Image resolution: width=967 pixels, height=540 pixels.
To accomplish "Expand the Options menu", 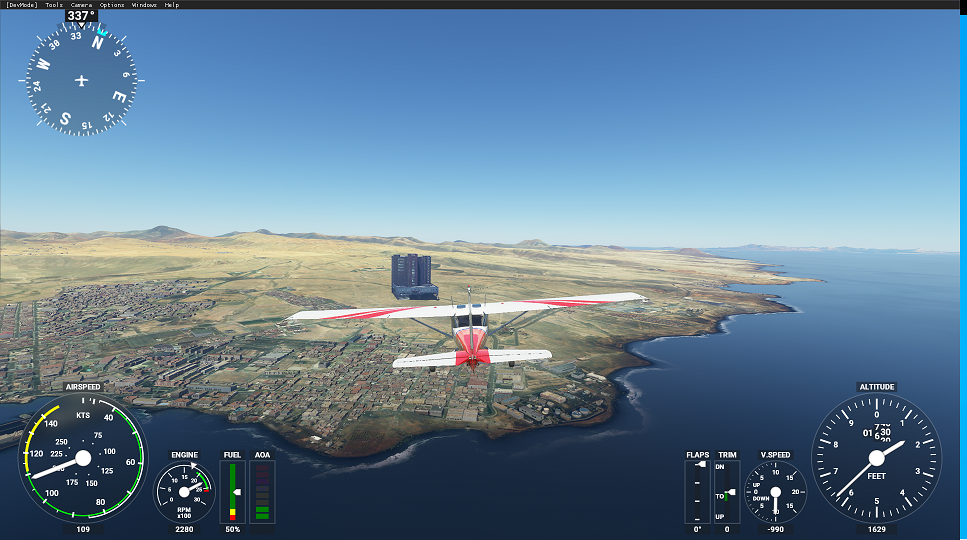I will 112,5.
